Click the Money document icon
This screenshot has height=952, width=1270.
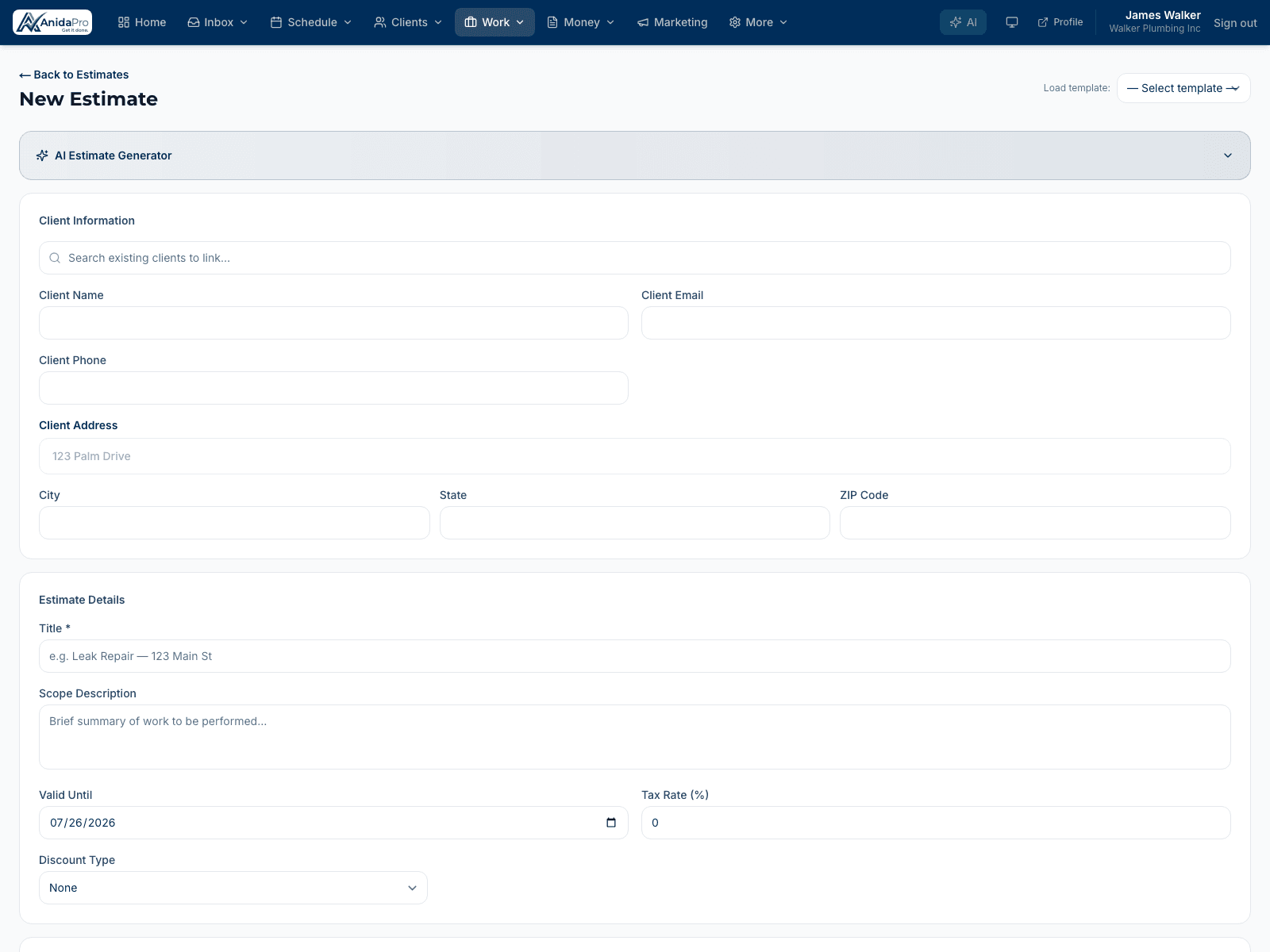(552, 22)
